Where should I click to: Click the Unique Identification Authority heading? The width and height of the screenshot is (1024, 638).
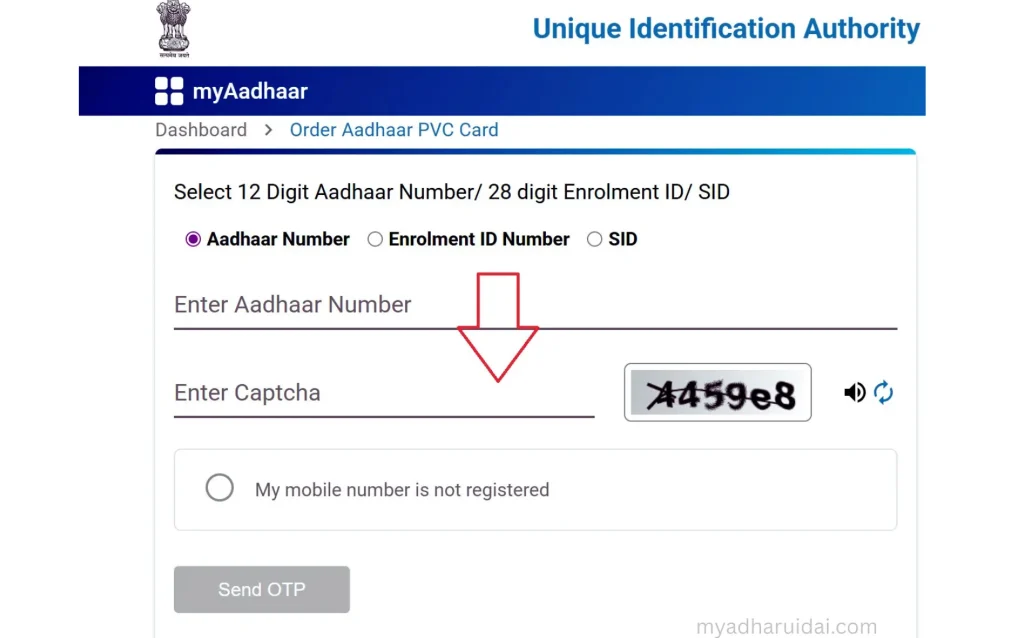727,29
